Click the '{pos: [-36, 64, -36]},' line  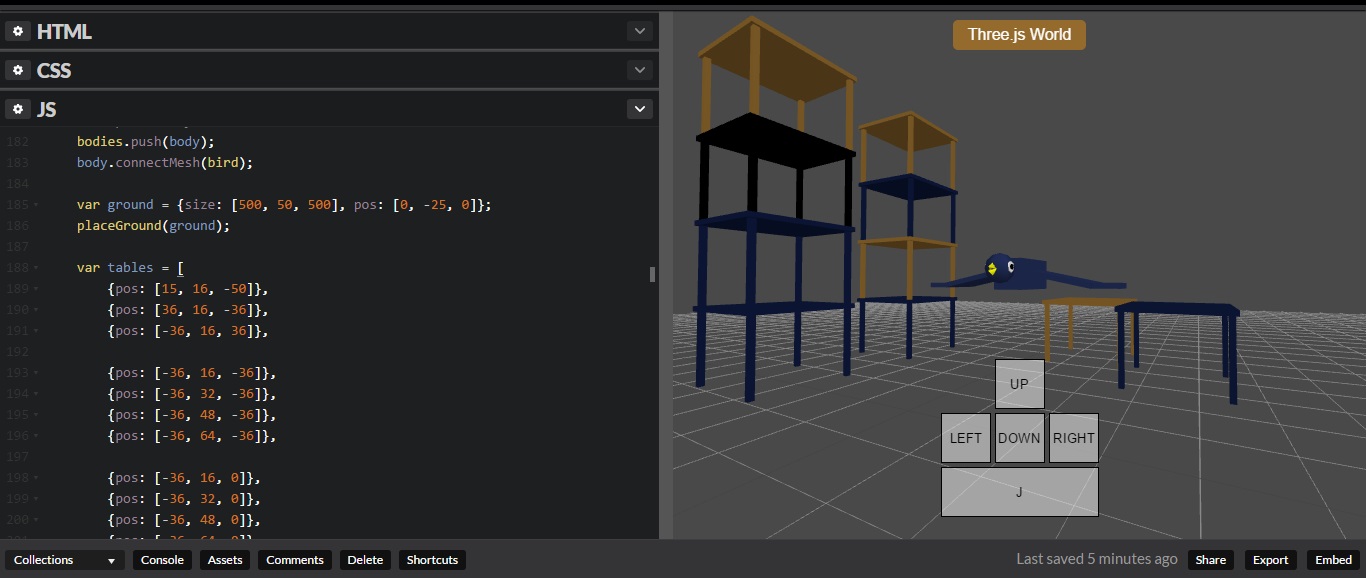coord(192,436)
